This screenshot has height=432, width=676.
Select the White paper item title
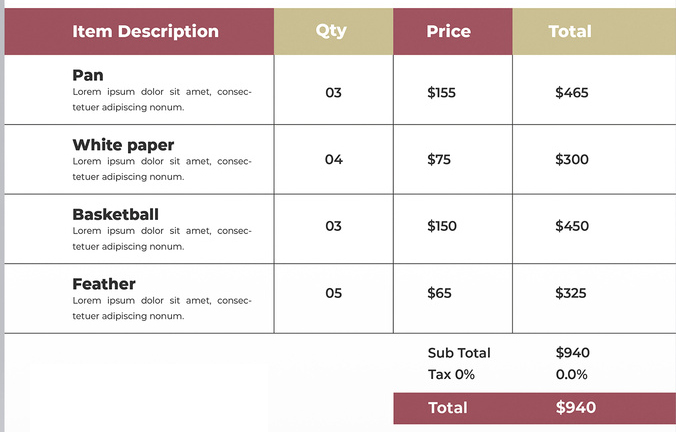(x=123, y=145)
